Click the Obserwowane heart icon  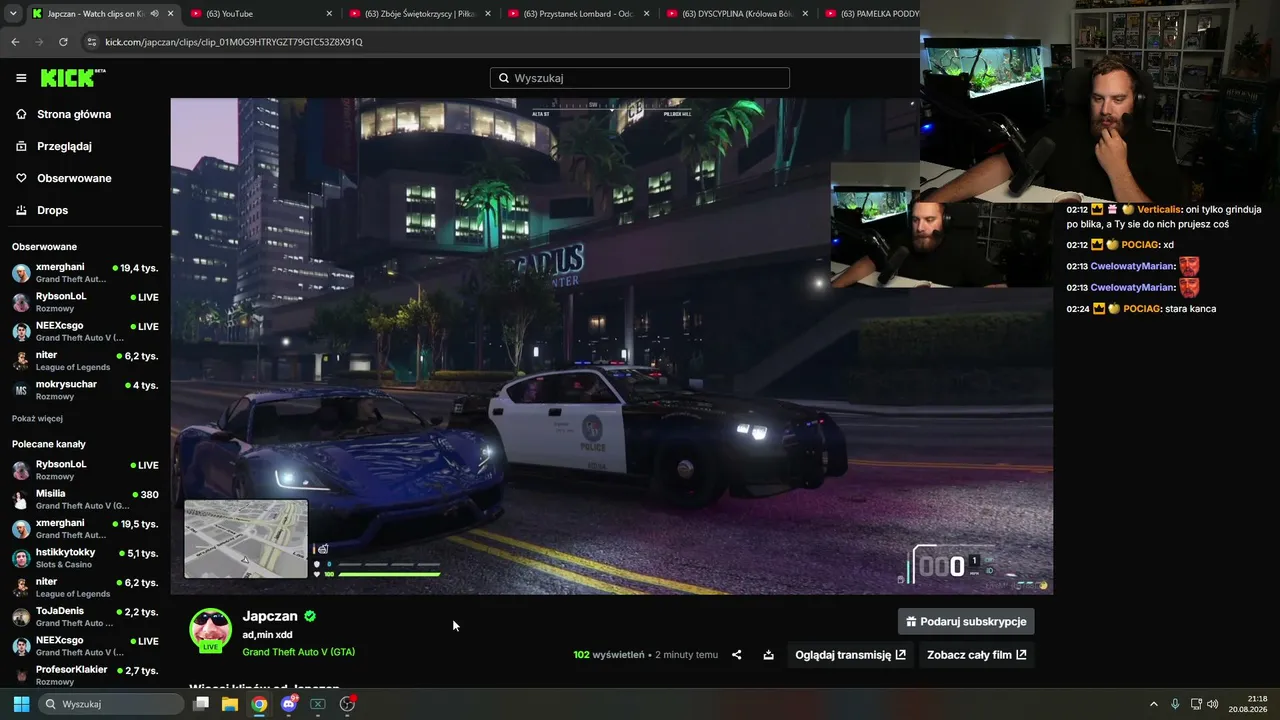(x=21, y=178)
